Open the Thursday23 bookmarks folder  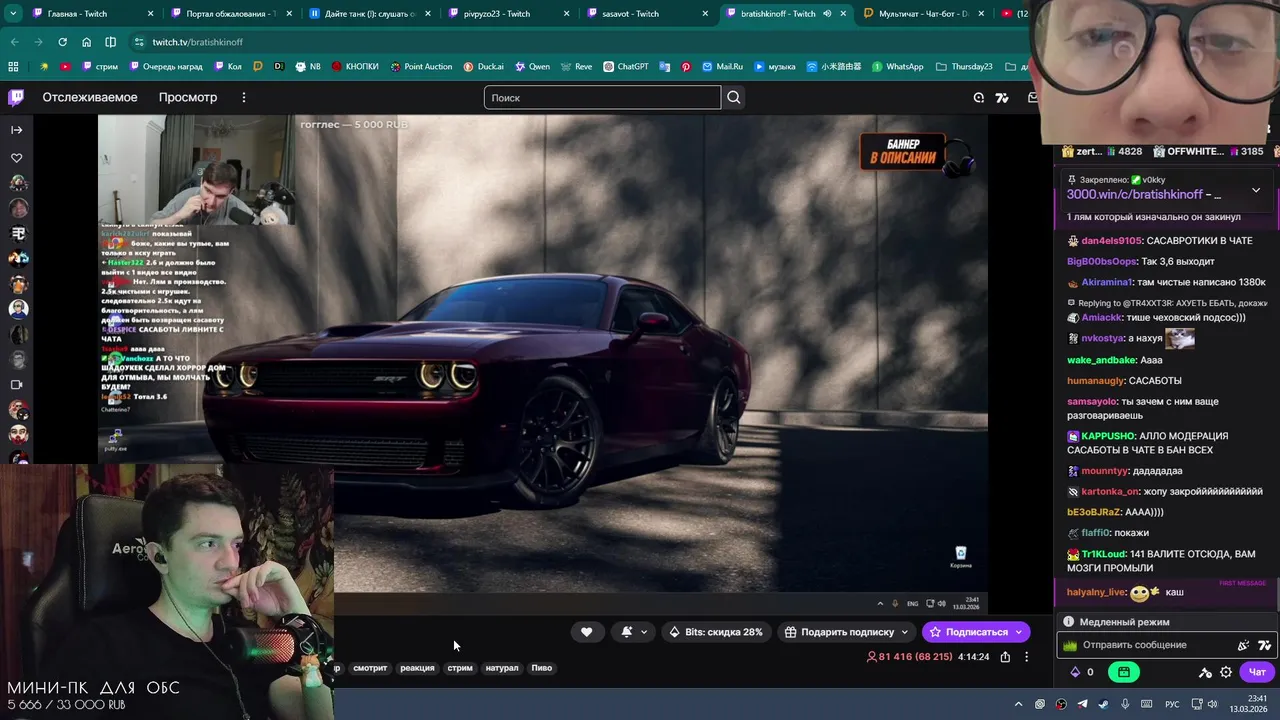(x=964, y=67)
